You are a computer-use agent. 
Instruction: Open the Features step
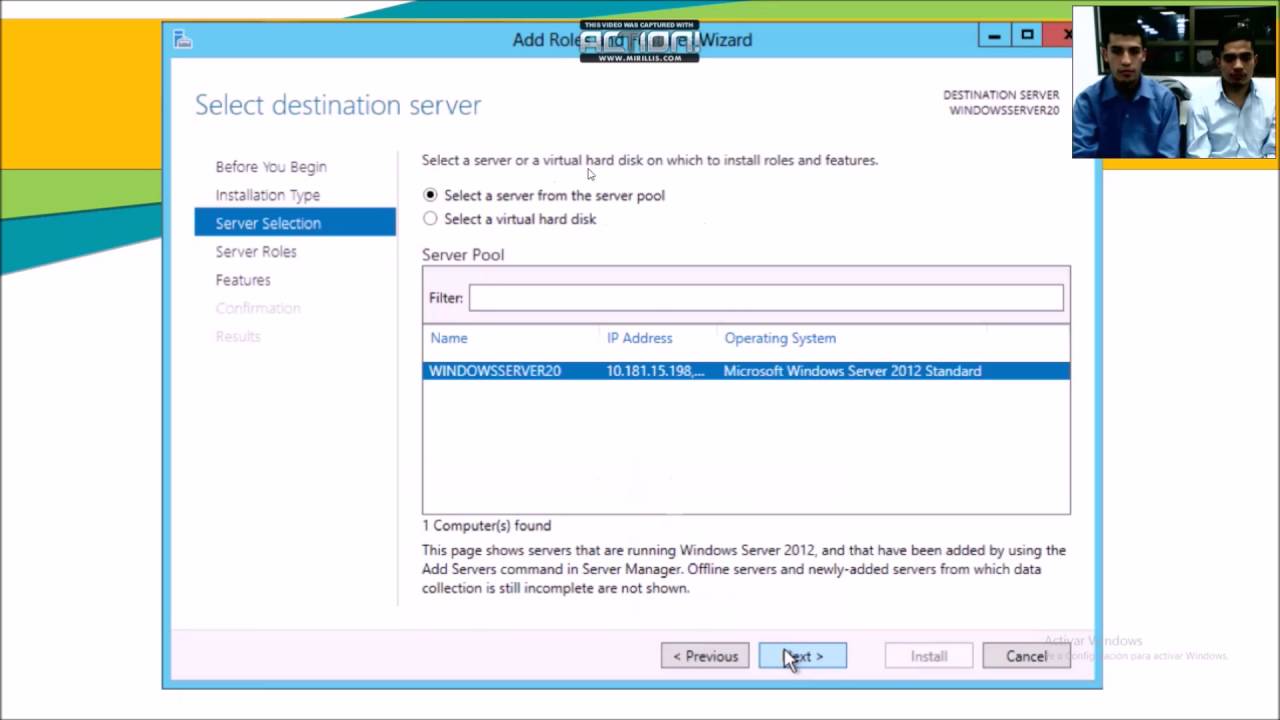[243, 280]
